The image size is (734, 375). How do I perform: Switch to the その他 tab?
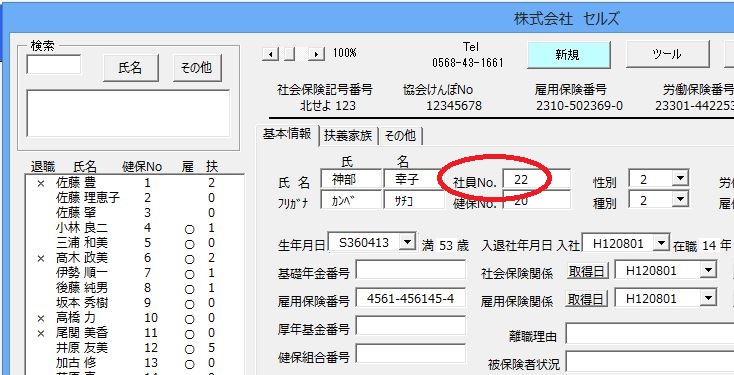pos(401,136)
